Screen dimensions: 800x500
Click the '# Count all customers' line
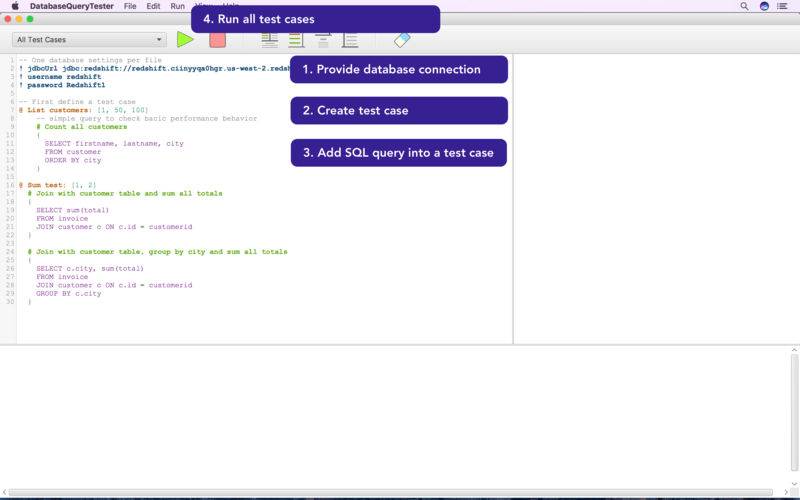82,127
